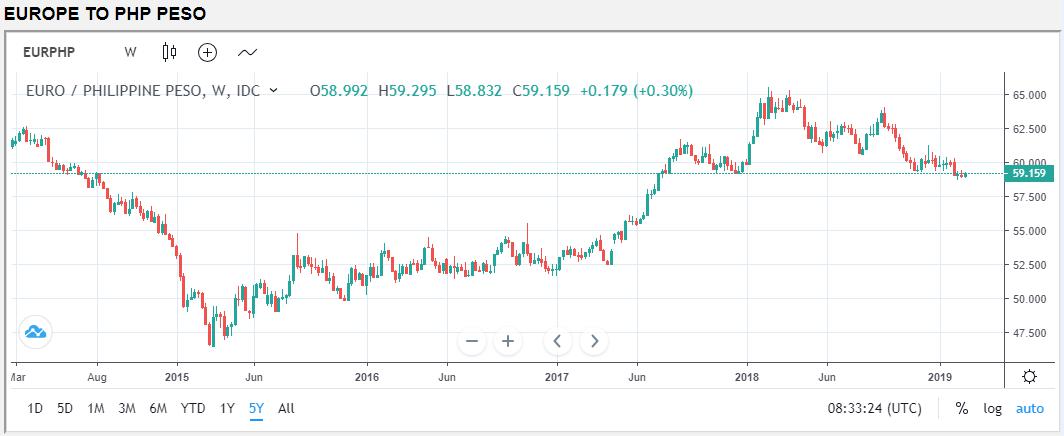Click the blue cloud logo icon
Screen dimensions: 1064x436
(x=35, y=332)
